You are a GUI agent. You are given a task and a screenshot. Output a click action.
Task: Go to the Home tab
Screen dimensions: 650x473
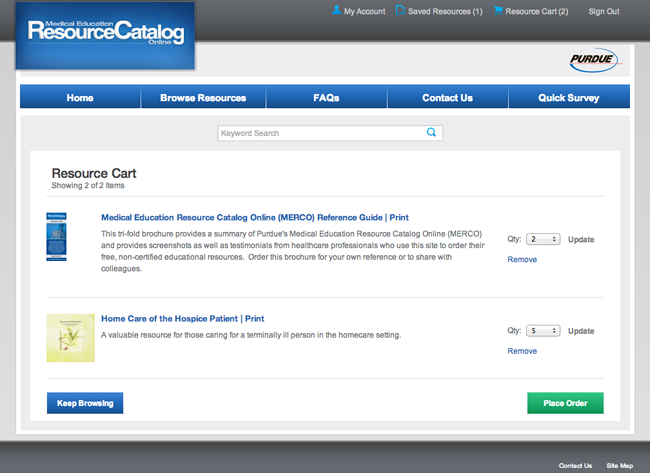coord(80,97)
